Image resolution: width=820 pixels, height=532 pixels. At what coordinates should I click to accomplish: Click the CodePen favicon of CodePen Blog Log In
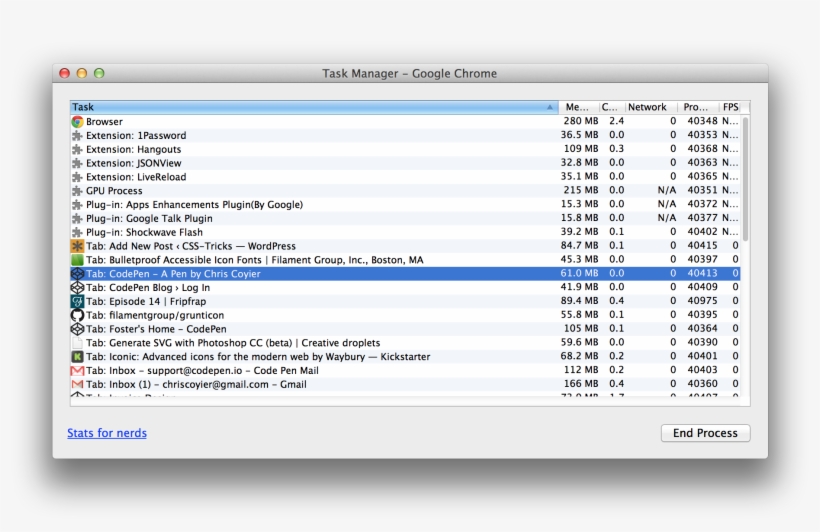point(77,287)
